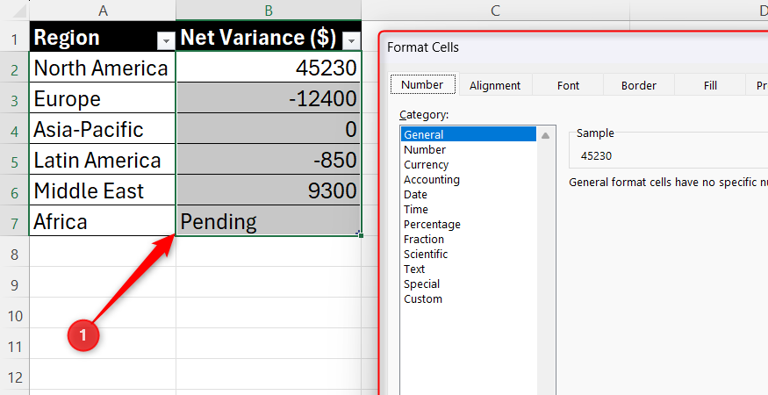This screenshot has height=395, width=768.
Task: Select the Fraction category
Action: (x=468, y=239)
